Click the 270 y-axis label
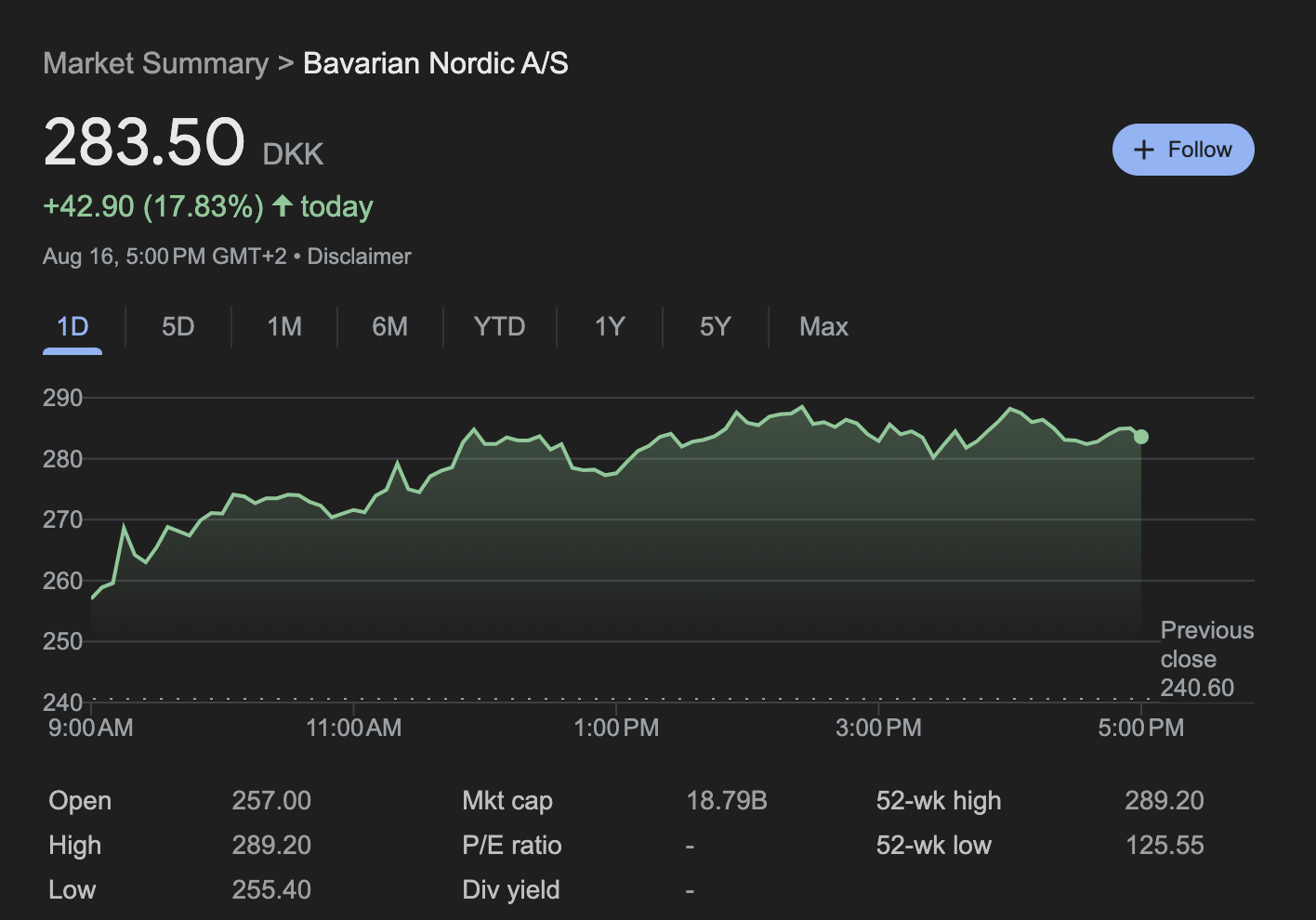Viewport: 1316px width, 920px height. click(x=62, y=519)
